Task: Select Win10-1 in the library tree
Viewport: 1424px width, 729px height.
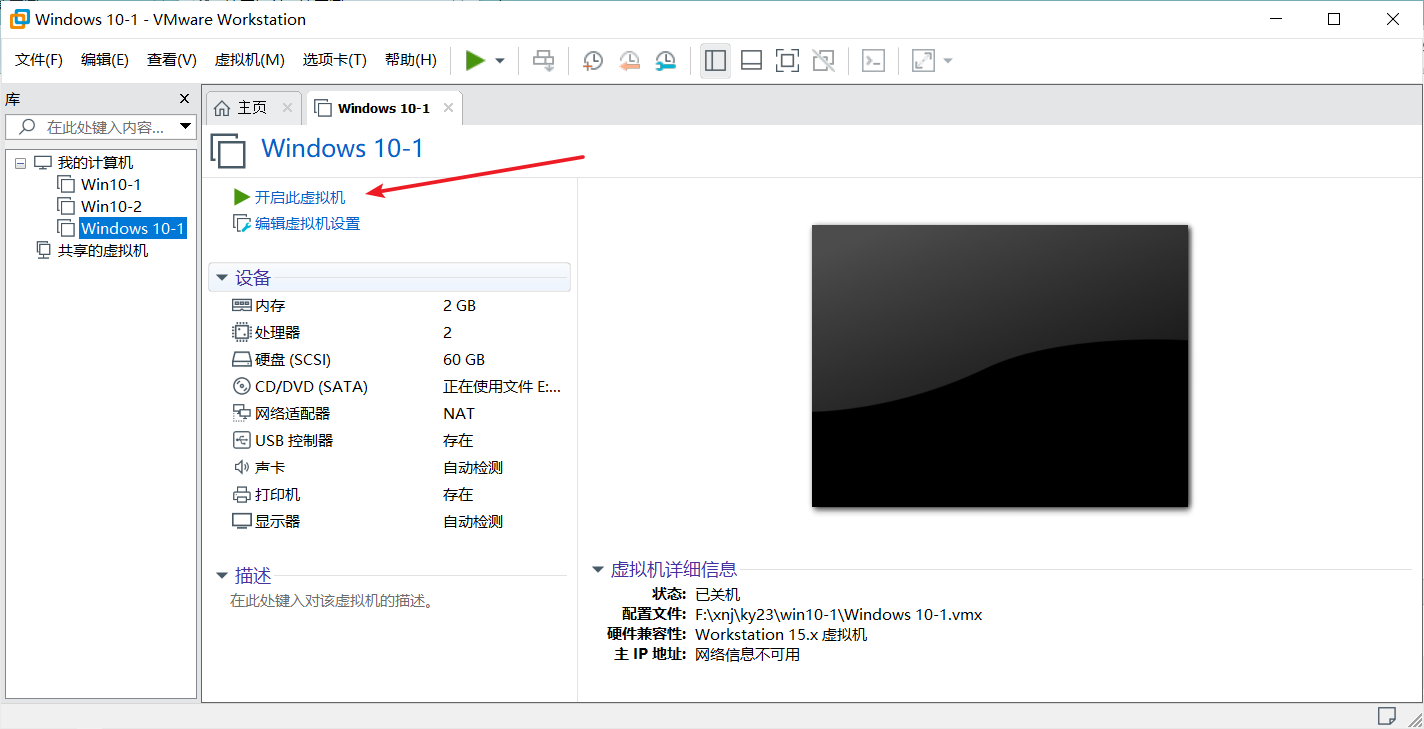Action: [111, 184]
